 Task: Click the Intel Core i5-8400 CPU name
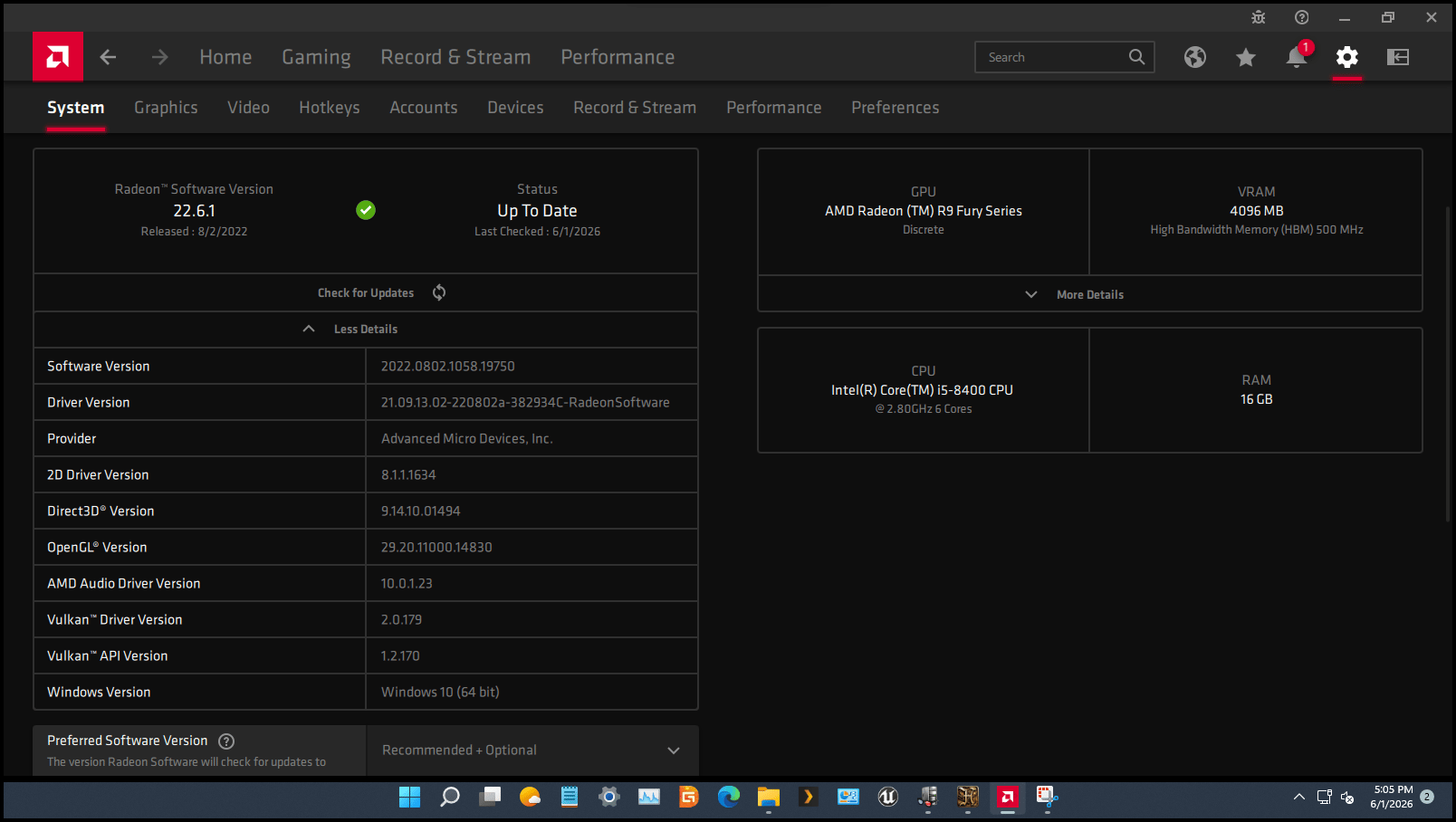922,390
